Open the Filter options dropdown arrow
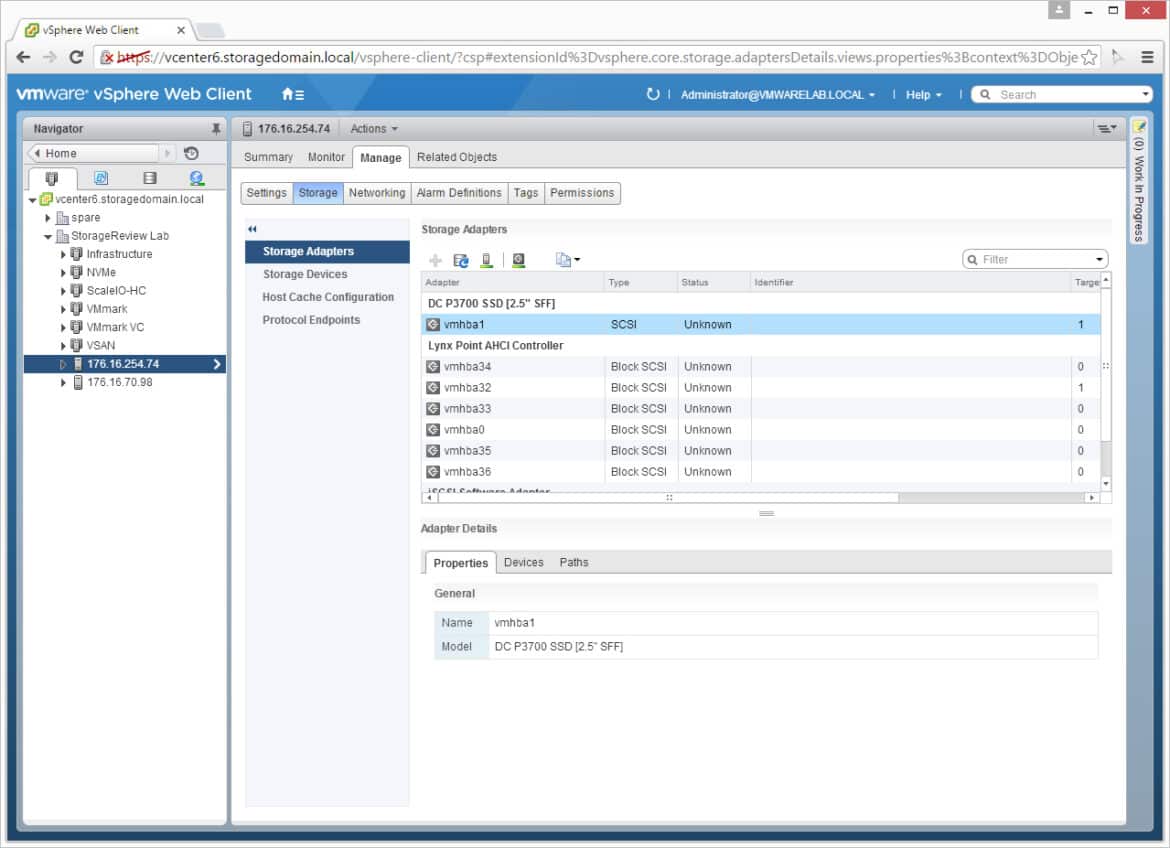The height and width of the screenshot is (848, 1170). (1099, 260)
